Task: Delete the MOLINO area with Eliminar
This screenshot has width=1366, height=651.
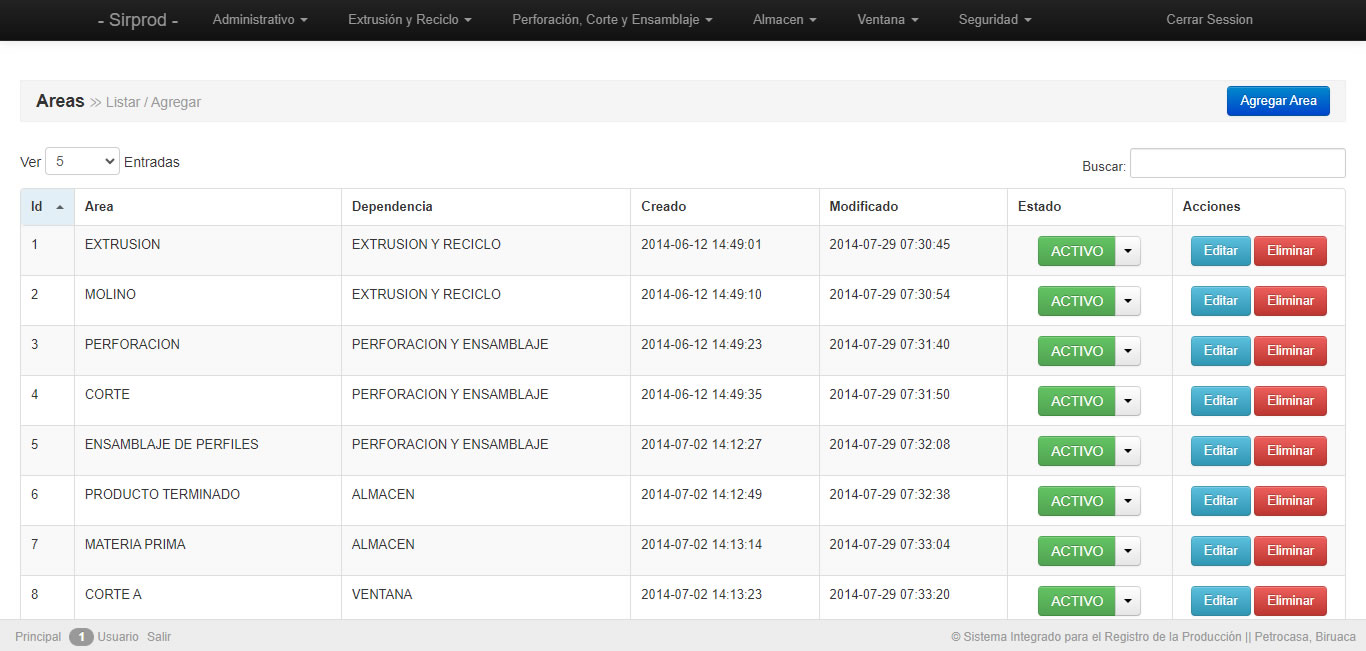Action: pos(1290,301)
